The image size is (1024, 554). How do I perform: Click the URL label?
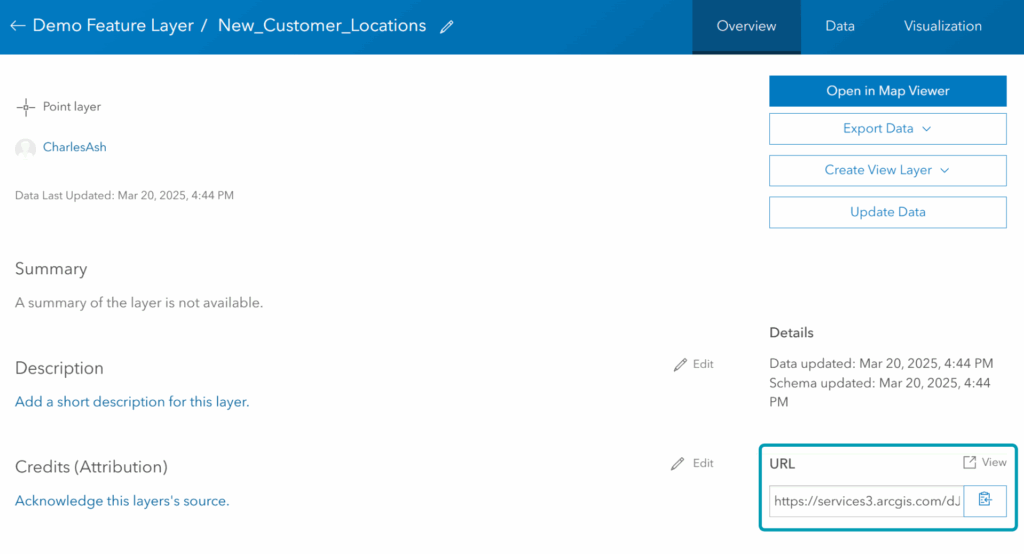click(x=782, y=464)
